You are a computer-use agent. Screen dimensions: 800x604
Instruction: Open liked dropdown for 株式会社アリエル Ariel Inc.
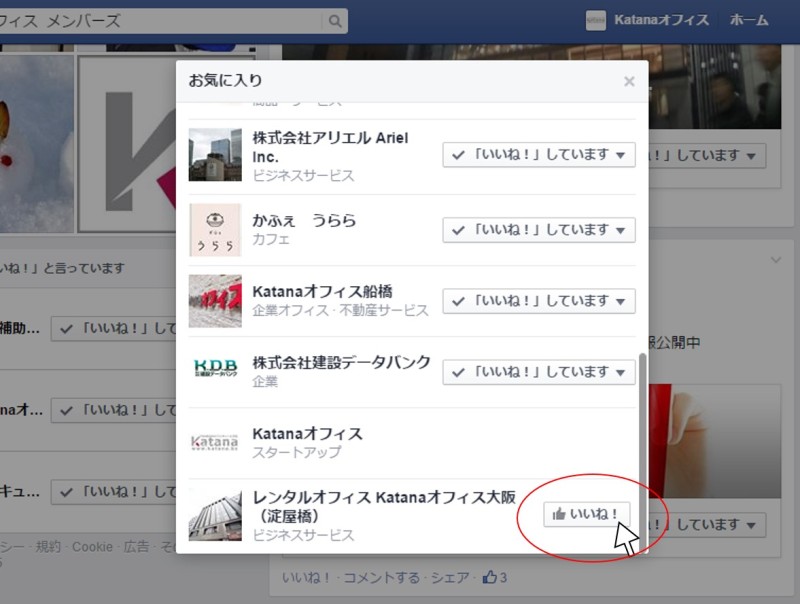point(539,155)
